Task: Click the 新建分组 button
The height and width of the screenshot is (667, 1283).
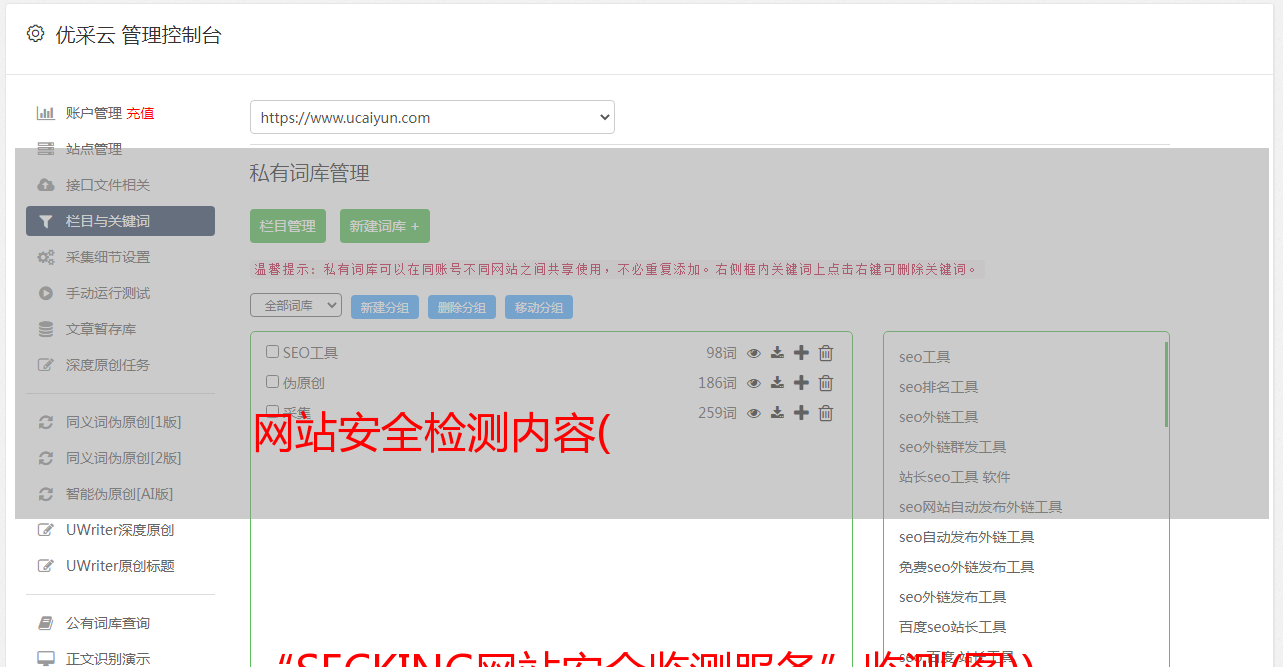Action: click(x=385, y=307)
